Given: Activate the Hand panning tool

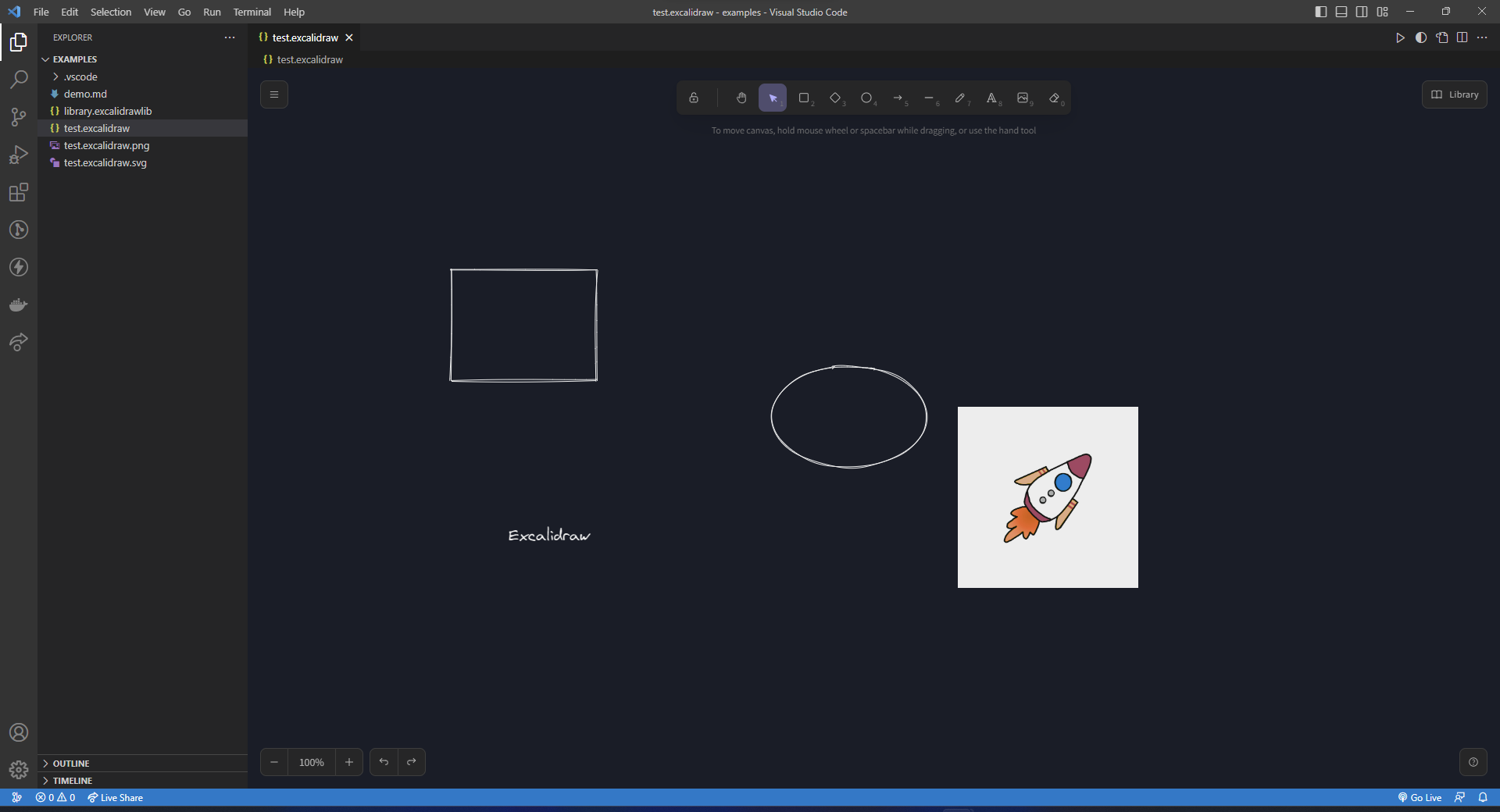Looking at the screenshot, I should tap(741, 98).
